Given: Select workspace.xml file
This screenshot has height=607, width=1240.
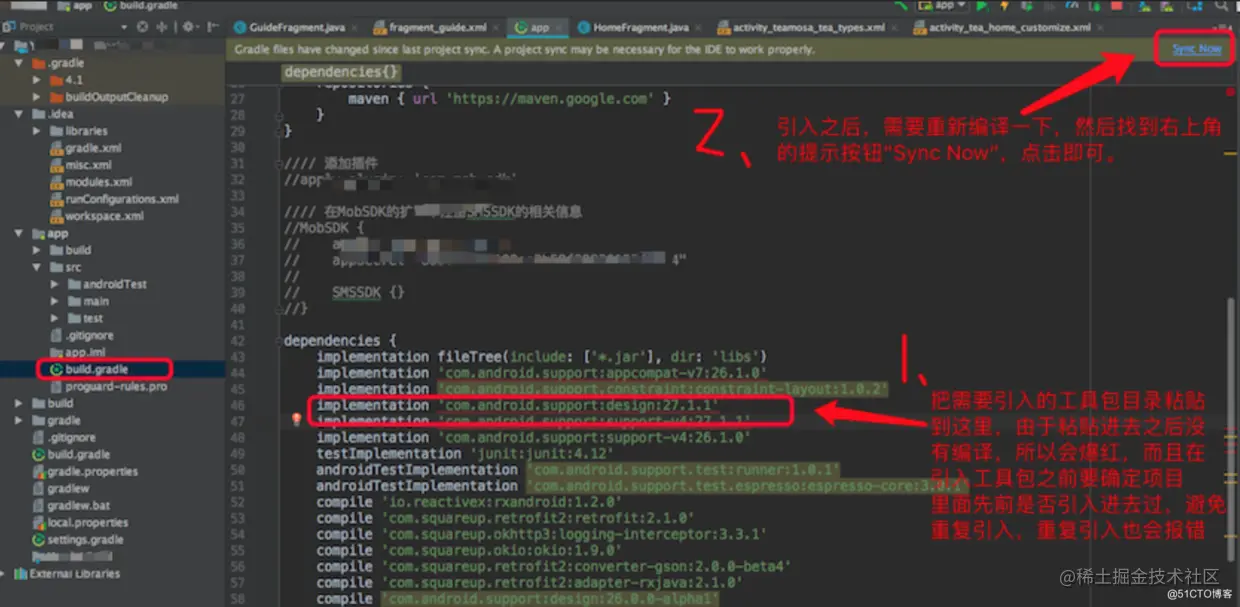Looking at the screenshot, I should click(x=96, y=216).
